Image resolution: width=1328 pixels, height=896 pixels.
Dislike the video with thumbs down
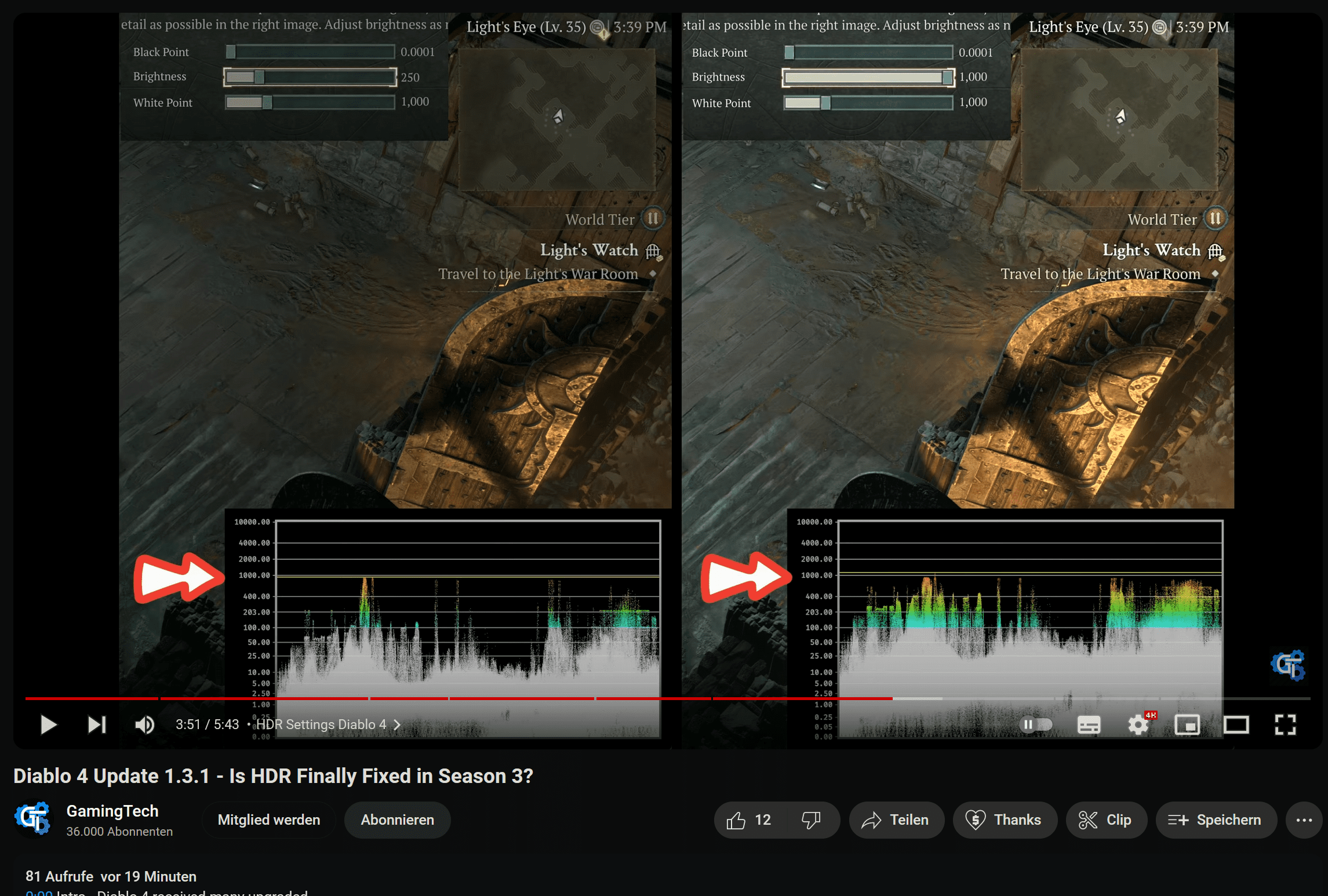coord(811,819)
